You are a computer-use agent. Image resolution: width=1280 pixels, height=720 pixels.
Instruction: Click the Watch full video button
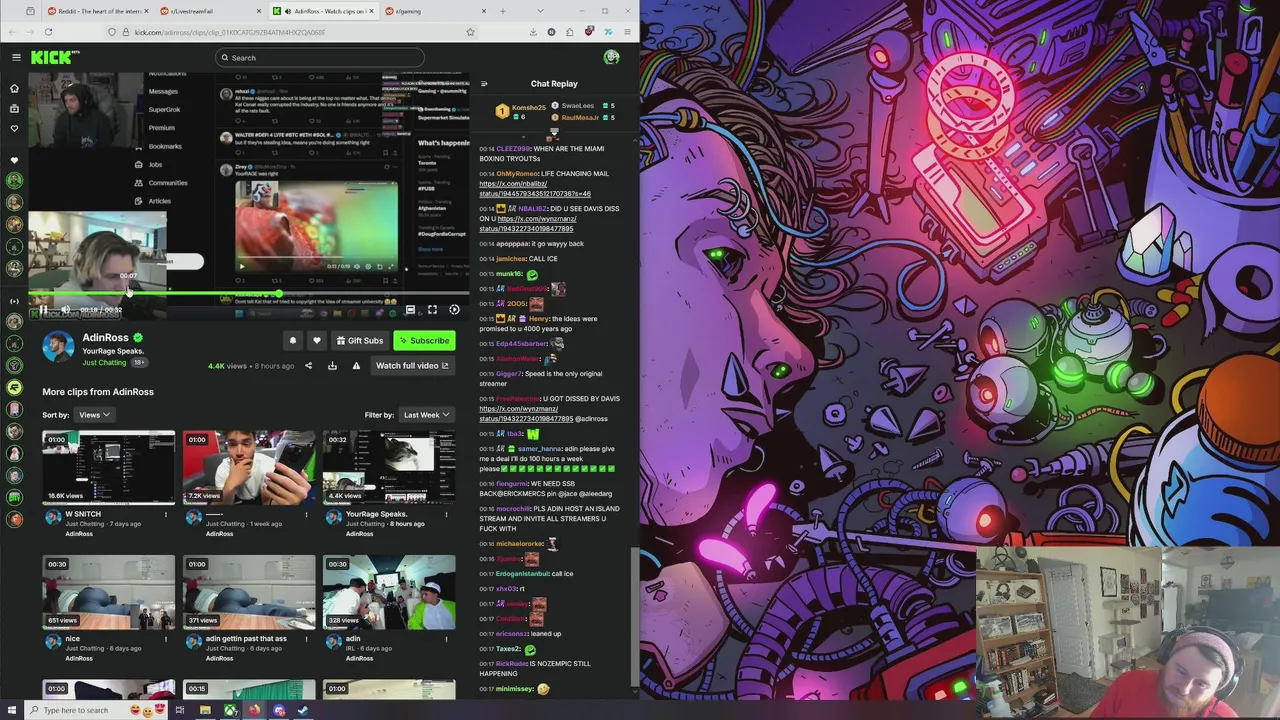[412, 366]
